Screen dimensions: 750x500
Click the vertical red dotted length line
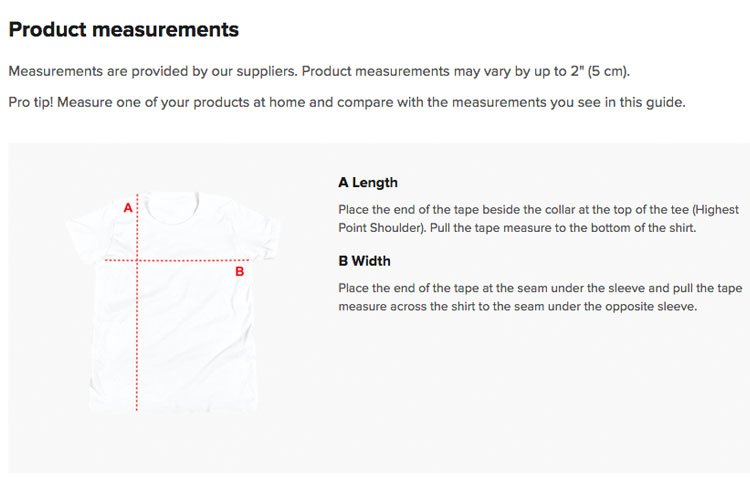coord(137,302)
